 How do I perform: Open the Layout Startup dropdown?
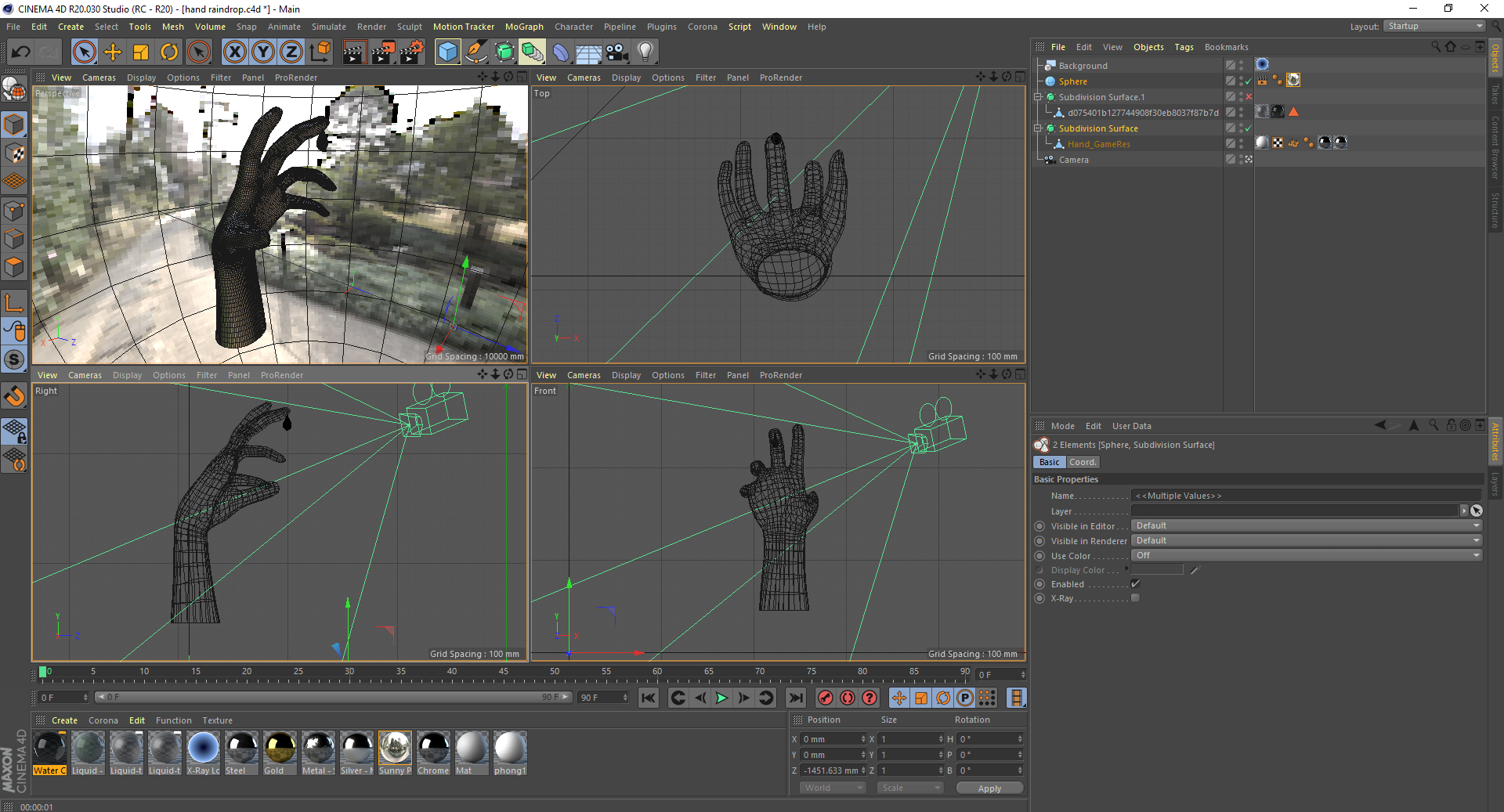[x=1434, y=27]
